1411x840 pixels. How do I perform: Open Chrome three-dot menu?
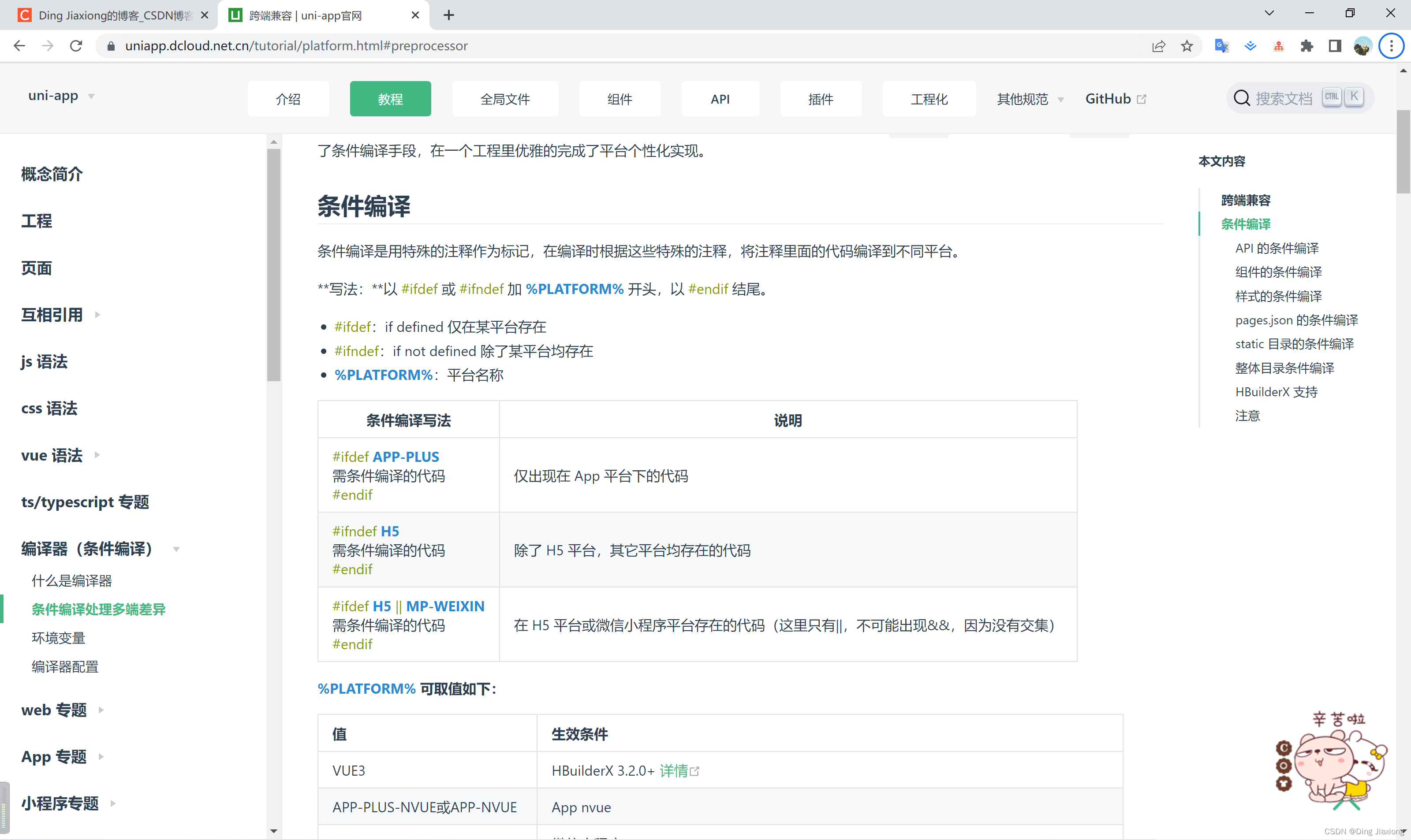pyautogui.click(x=1391, y=46)
